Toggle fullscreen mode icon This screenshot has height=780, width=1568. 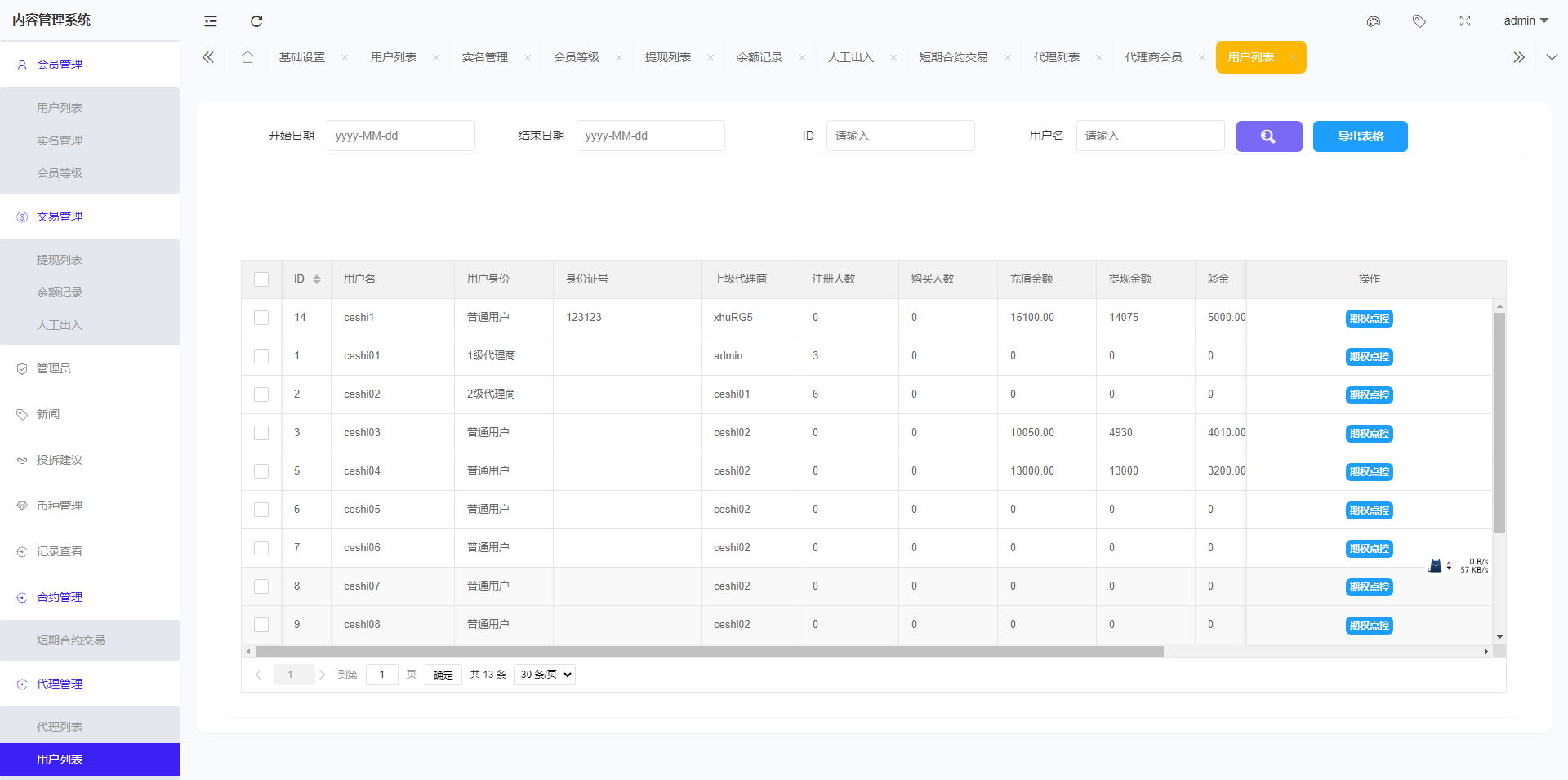1465,21
